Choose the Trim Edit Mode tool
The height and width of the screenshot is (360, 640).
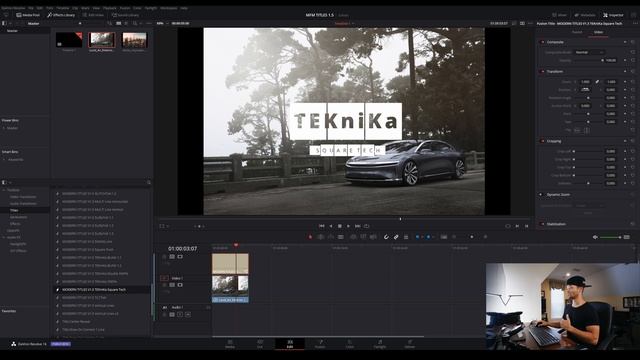click(320, 237)
